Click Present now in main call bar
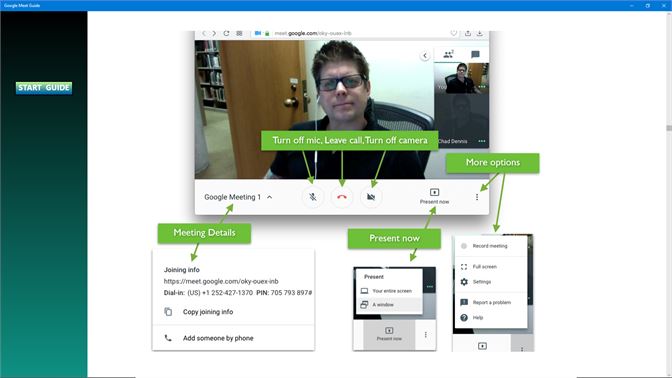Screen dimensions: 672x378 [x=434, y=196]
